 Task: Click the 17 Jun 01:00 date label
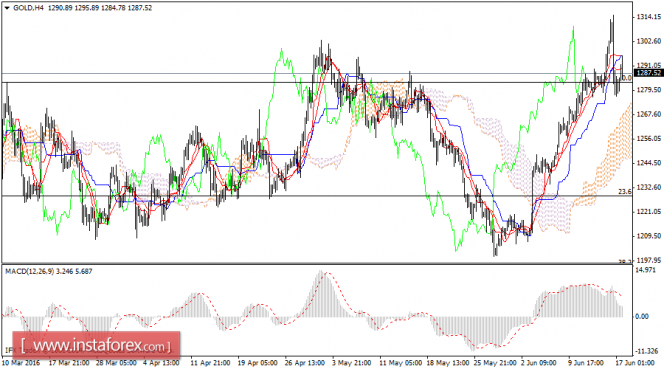(634, 363)
